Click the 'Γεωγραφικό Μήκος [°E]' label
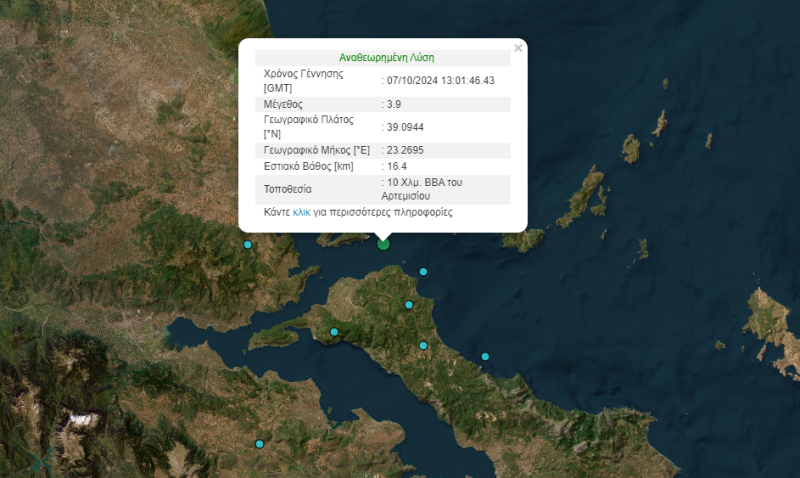The width and height of the screenshot is (800, 478). tap(316, 150)
